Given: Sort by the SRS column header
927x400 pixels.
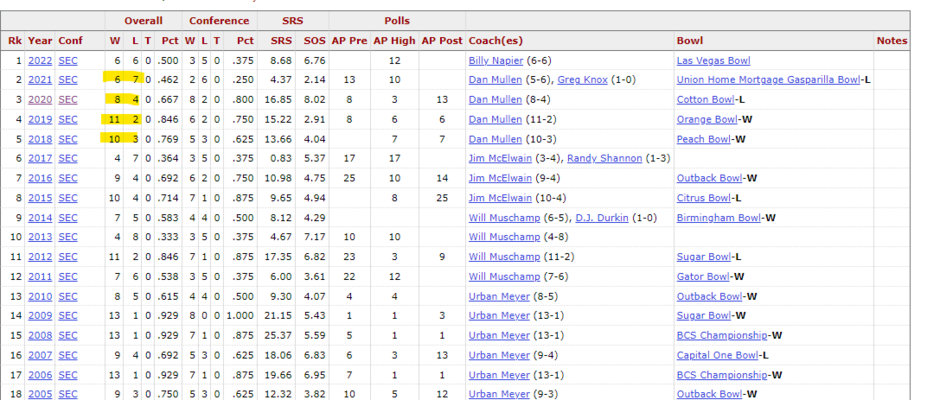Looking at the screenshot, I should point(281,41).
